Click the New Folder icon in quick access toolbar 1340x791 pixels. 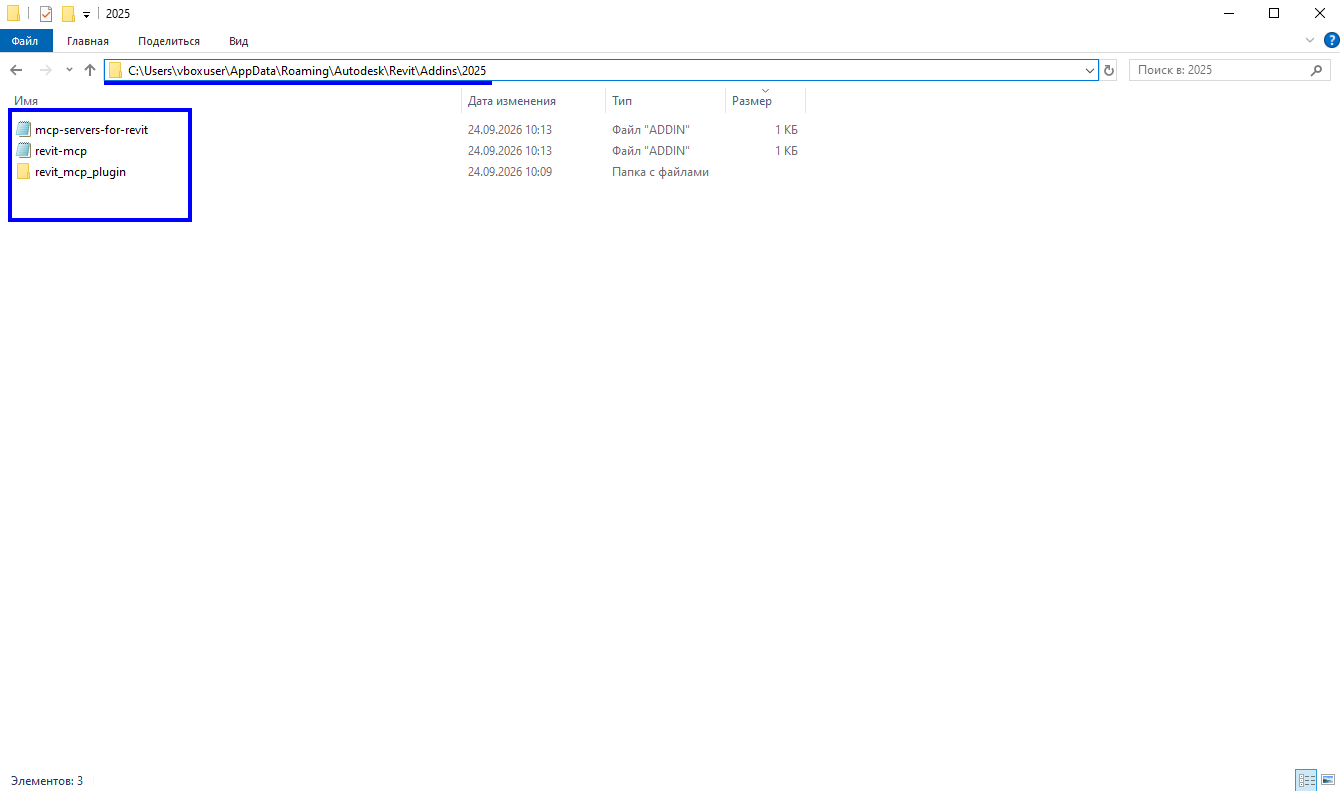tap(68, 14)
